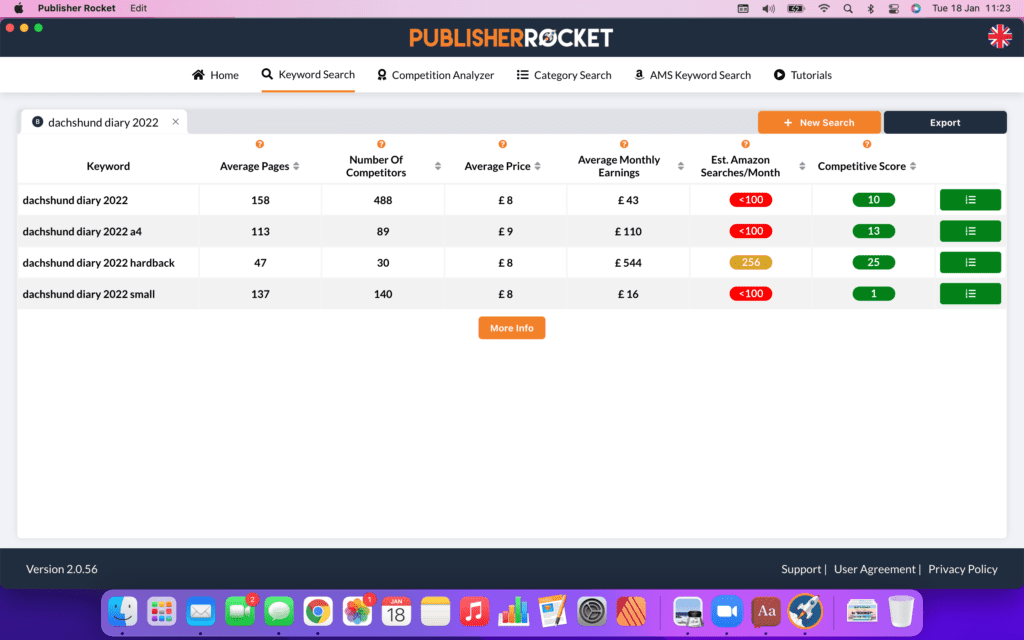The width and height of the screenshot is (1024, 640).
Task: Open the Edit menu
Action: pos(138,8)
